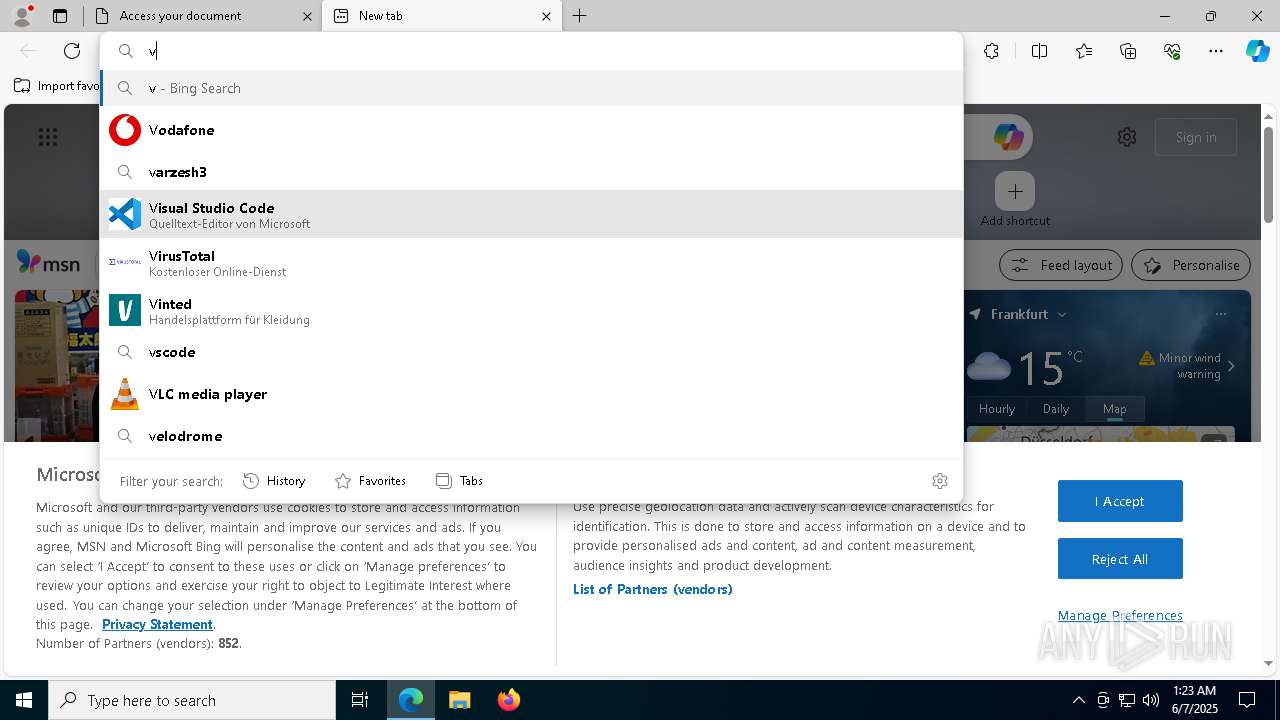Viewport: 1280px width, 720px height.
Task: Add a shortcut tile
Action: coord(1015,200)
